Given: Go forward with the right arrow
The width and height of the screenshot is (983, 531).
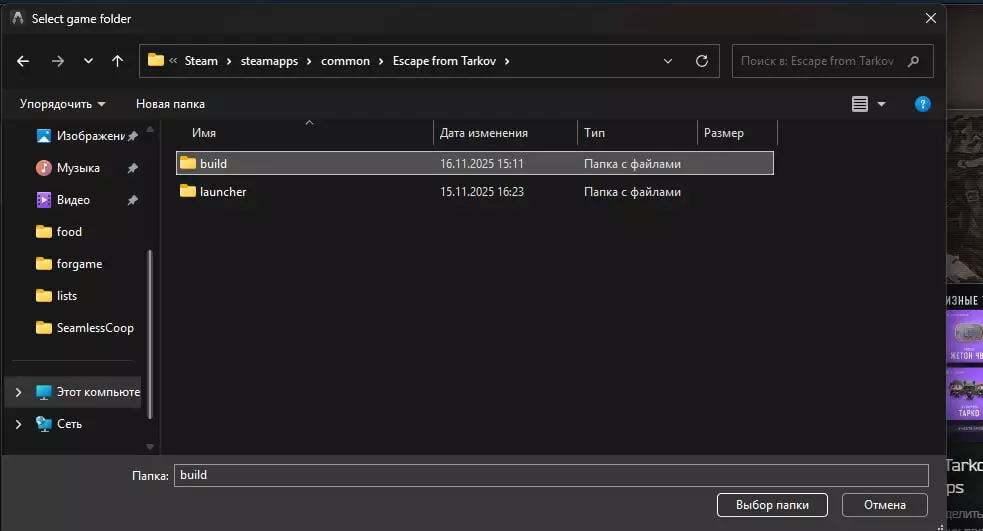Looking at the screenshot, I should 58,61.
